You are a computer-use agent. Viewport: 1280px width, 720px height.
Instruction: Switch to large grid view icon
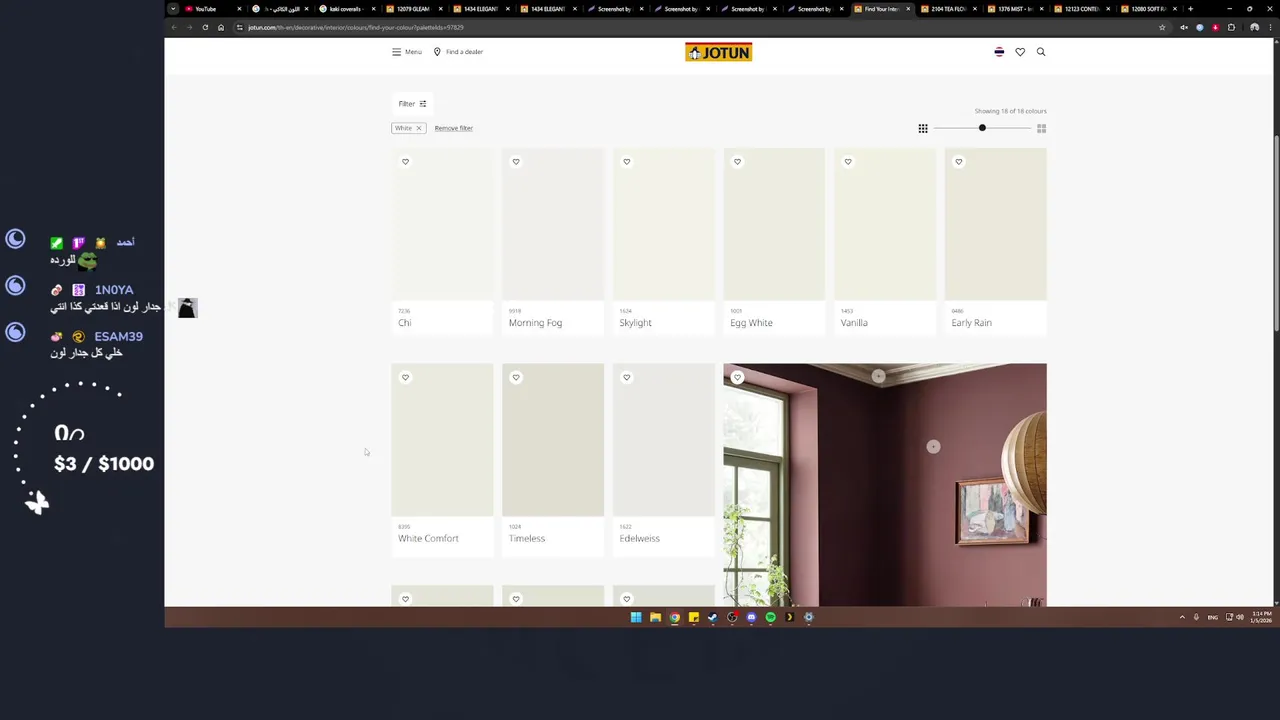pyautogui.click(x=1041, y=128)
